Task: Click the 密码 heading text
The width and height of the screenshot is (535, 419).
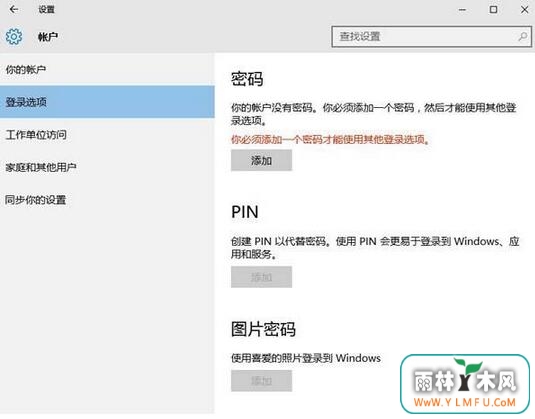Action: [x=247, y=79]
